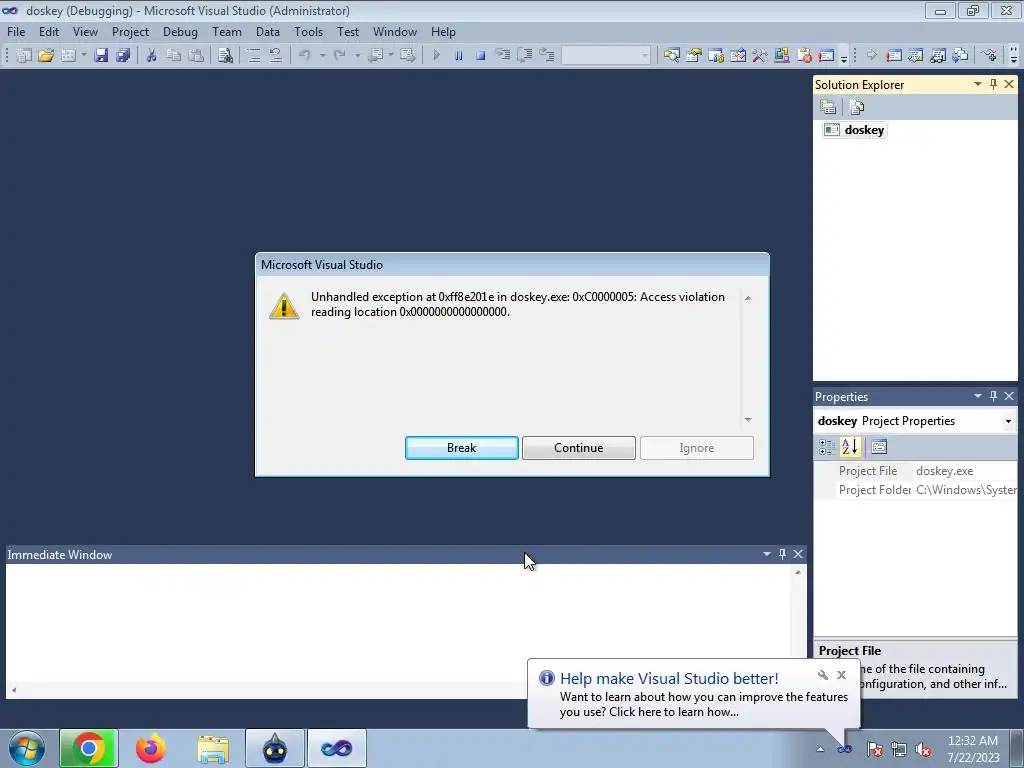Toggle auto-hide pin on Properties panel
1024x768 pixels.
[x=993, y=396]
